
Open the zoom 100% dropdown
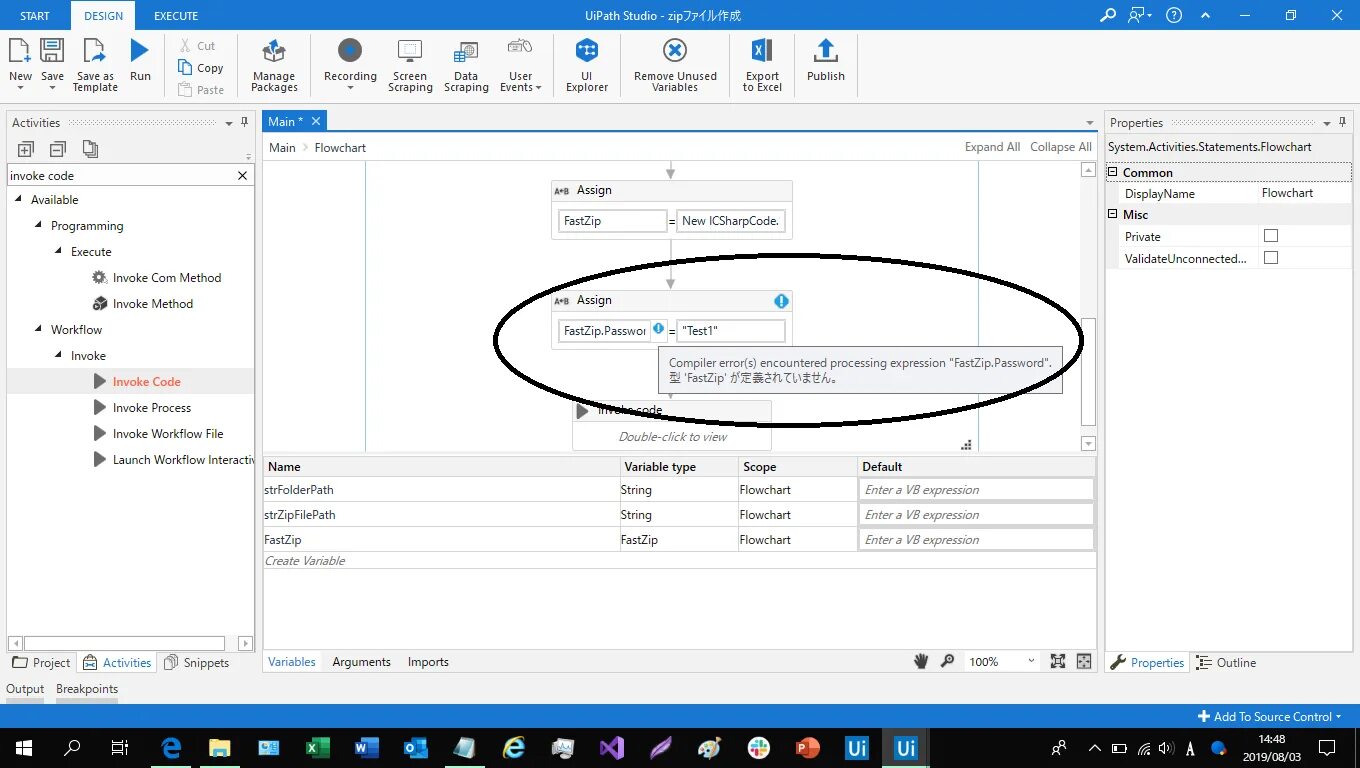pyautogui.click(x=1002, y=662)
